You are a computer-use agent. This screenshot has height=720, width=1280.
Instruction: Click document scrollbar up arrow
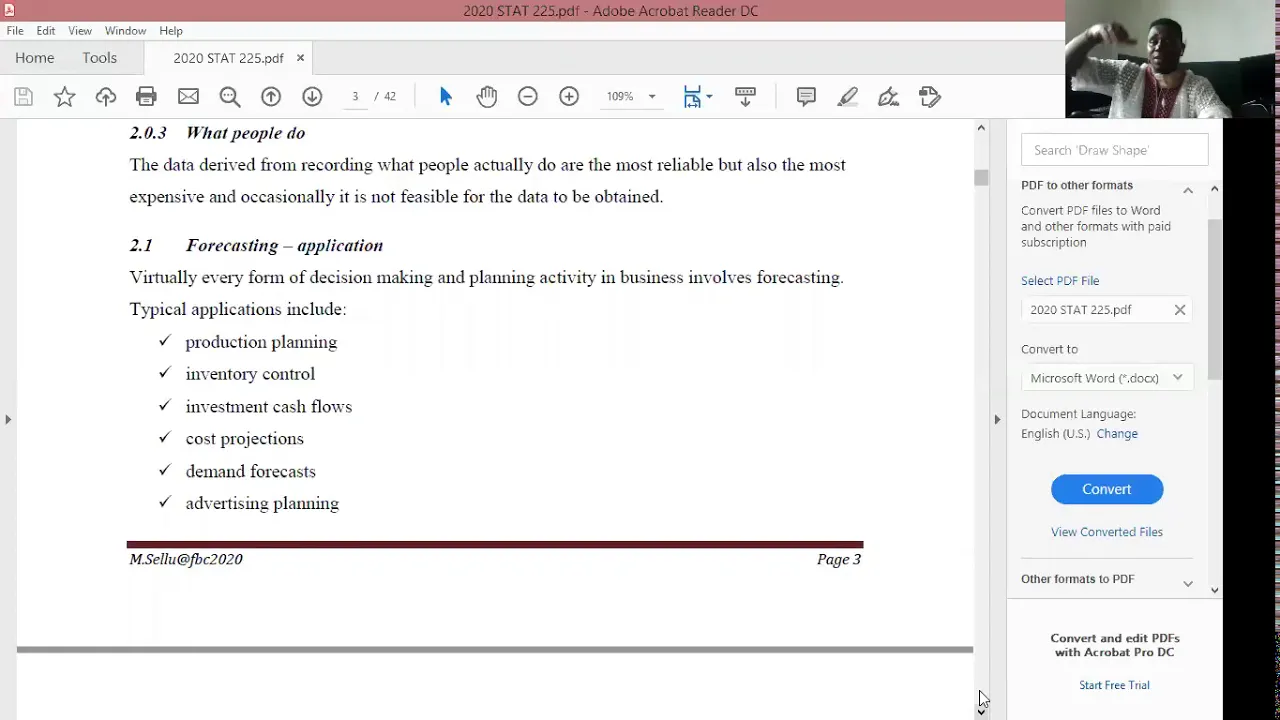pyautogui.click(x=981, y=128)
